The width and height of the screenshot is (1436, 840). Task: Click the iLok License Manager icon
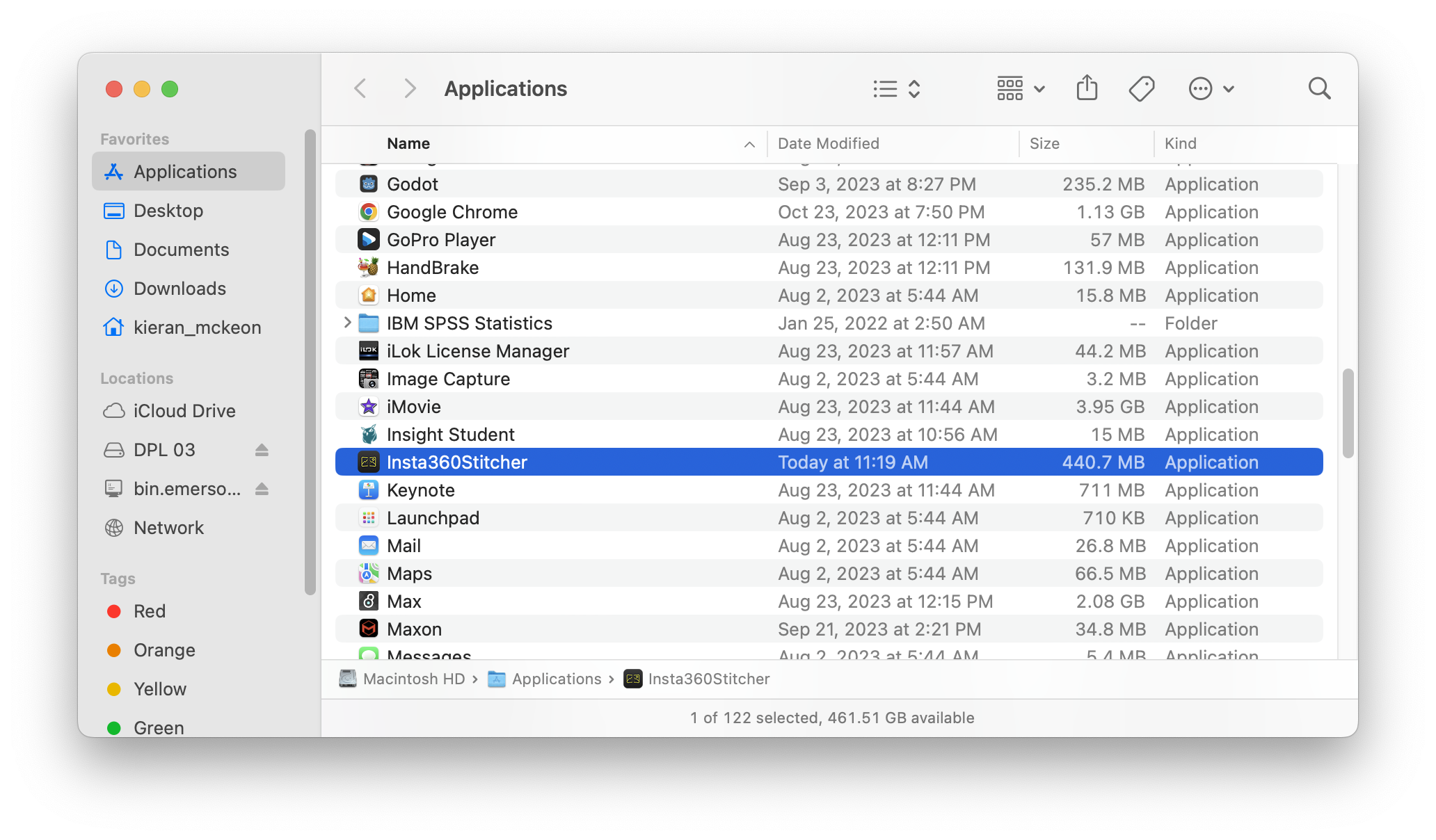[x=368, y=350]
